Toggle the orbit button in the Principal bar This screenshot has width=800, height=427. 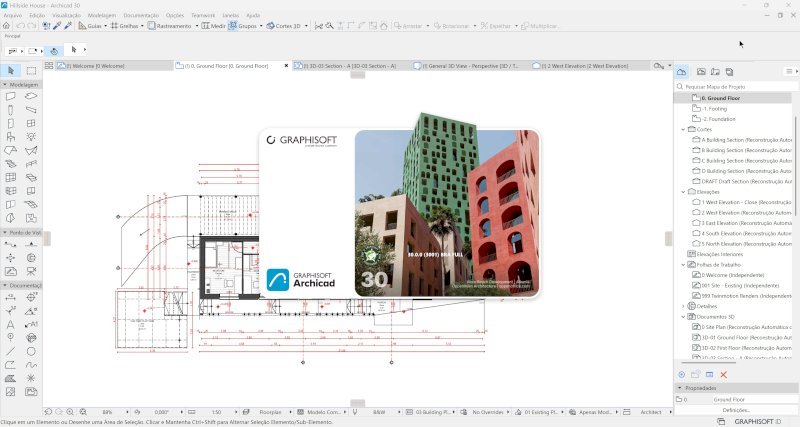[x=54, y=51]
